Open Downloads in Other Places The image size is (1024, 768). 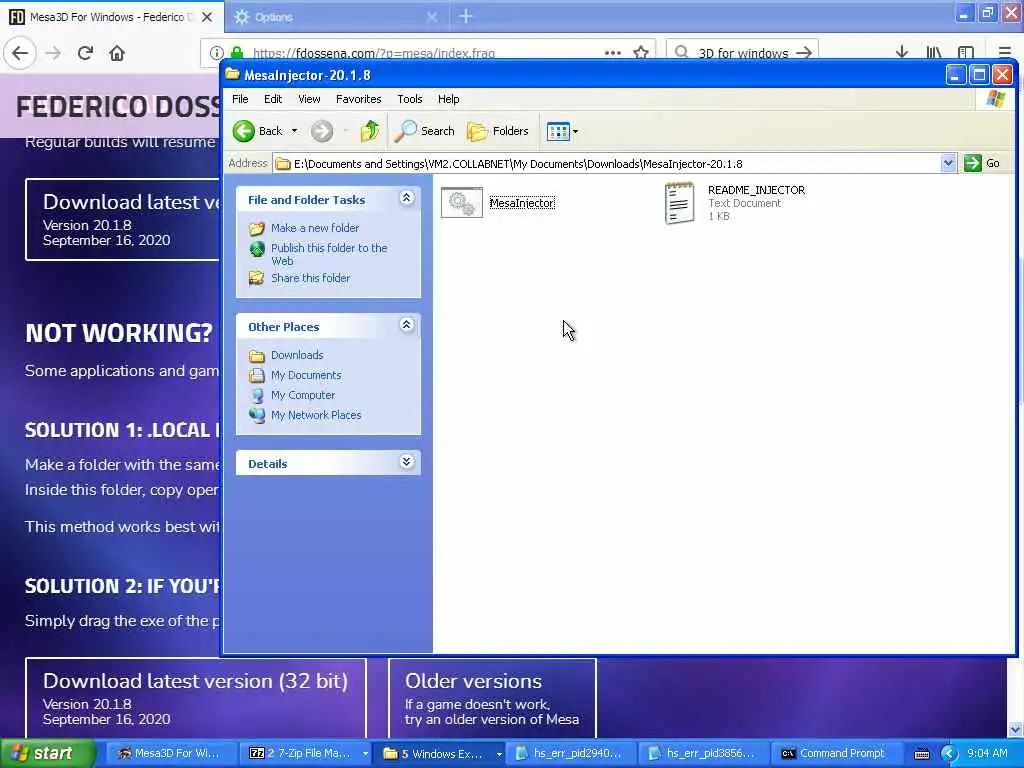297,355
